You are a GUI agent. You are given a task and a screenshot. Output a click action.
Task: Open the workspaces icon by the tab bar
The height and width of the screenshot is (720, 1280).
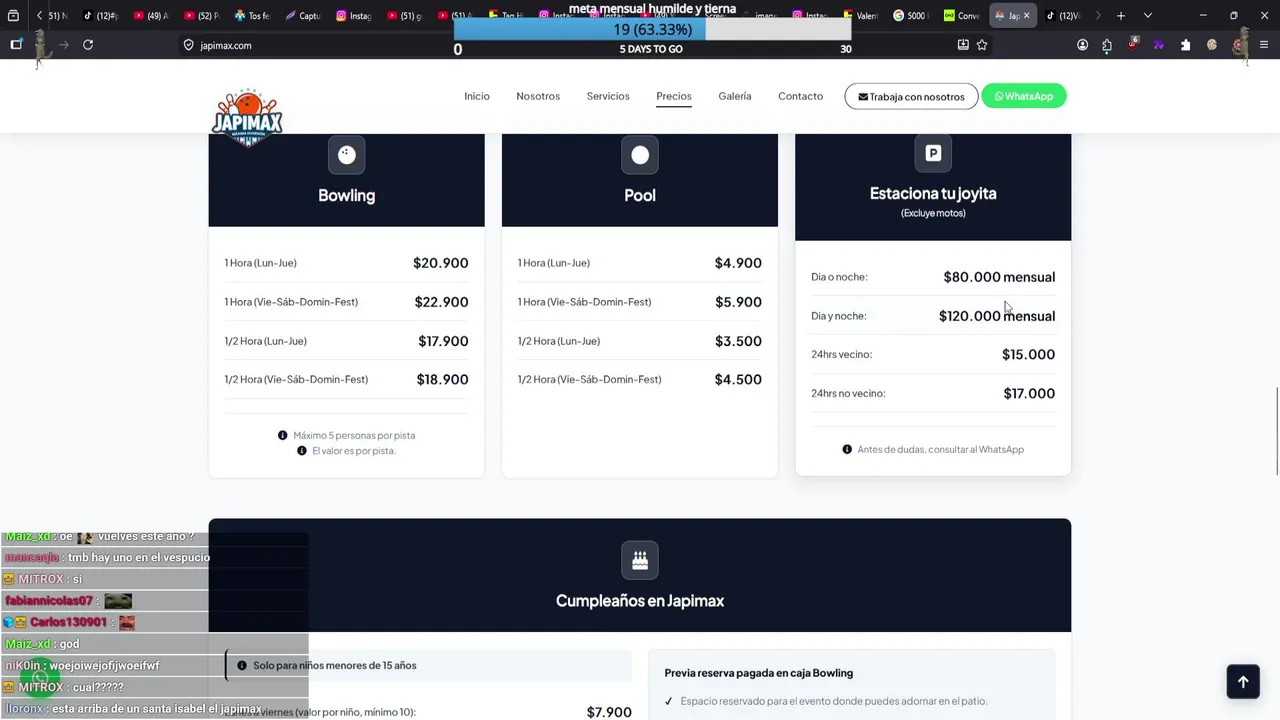(x=13, y=16)
